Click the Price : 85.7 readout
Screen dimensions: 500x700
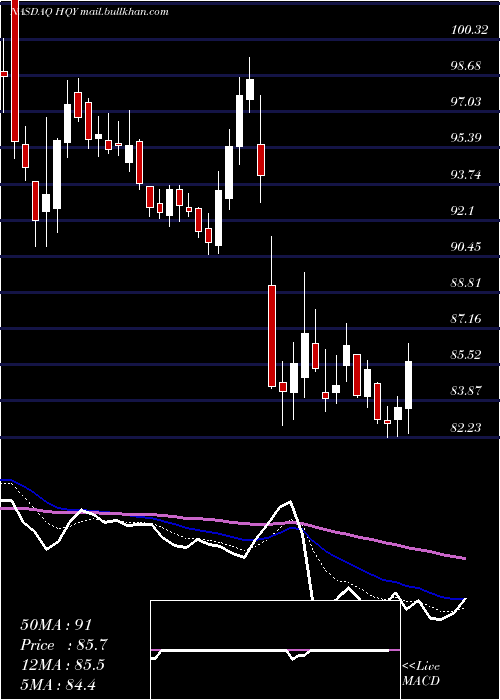pyautogui.click(x=64, y=645)
